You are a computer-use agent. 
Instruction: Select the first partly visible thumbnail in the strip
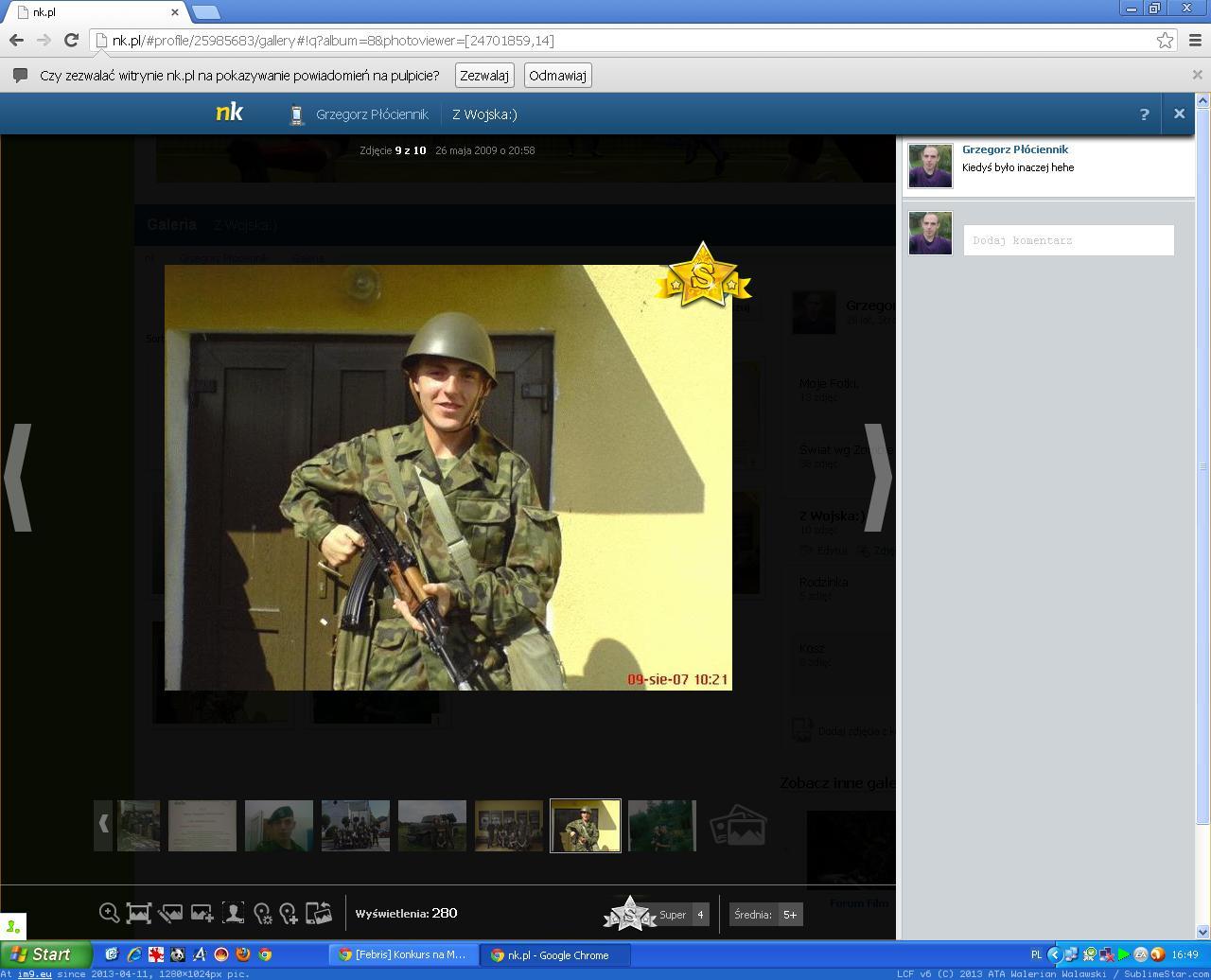click(x=138, y=825)
